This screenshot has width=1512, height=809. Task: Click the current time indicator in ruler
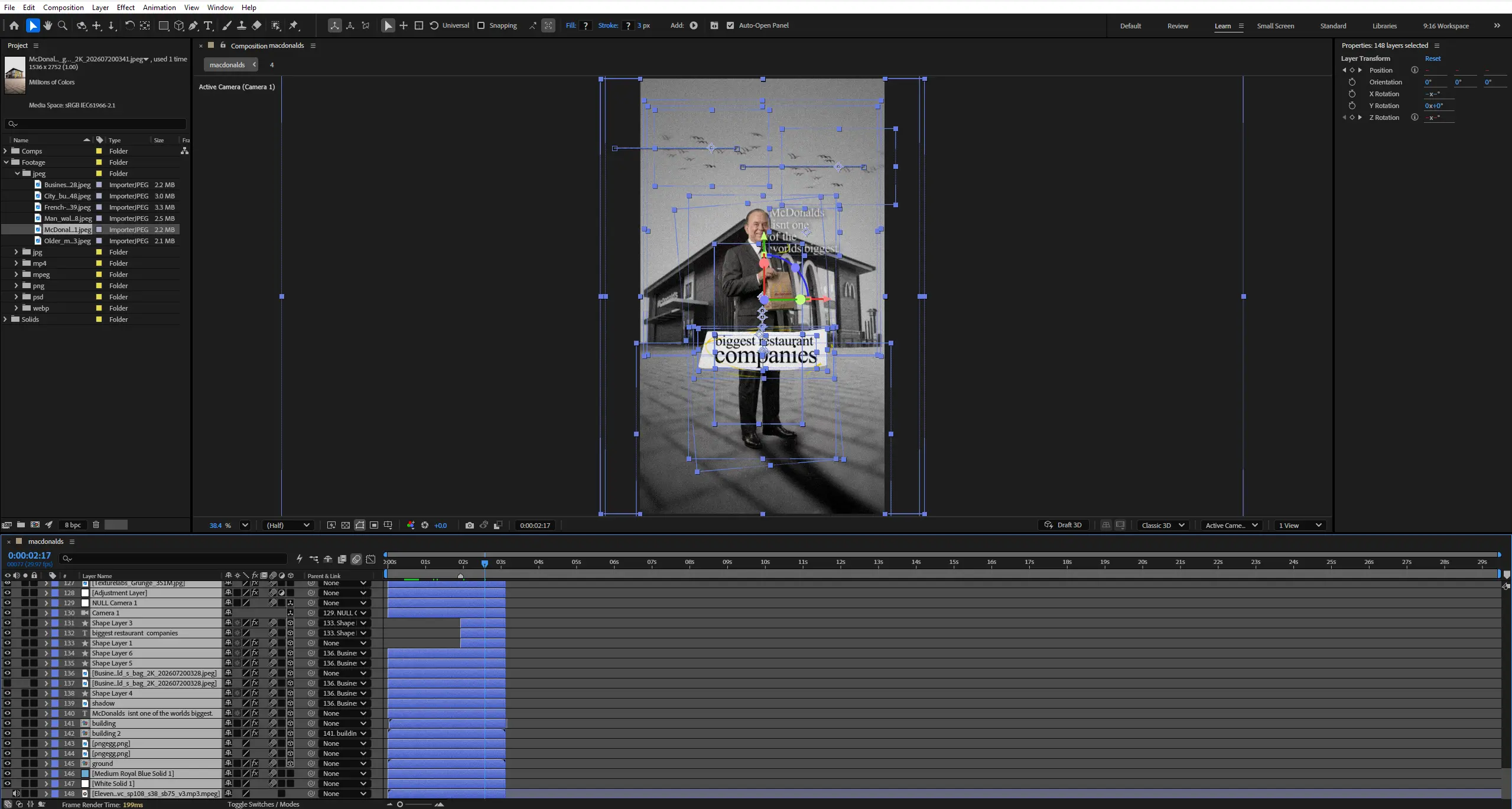[x=485, y=563]
